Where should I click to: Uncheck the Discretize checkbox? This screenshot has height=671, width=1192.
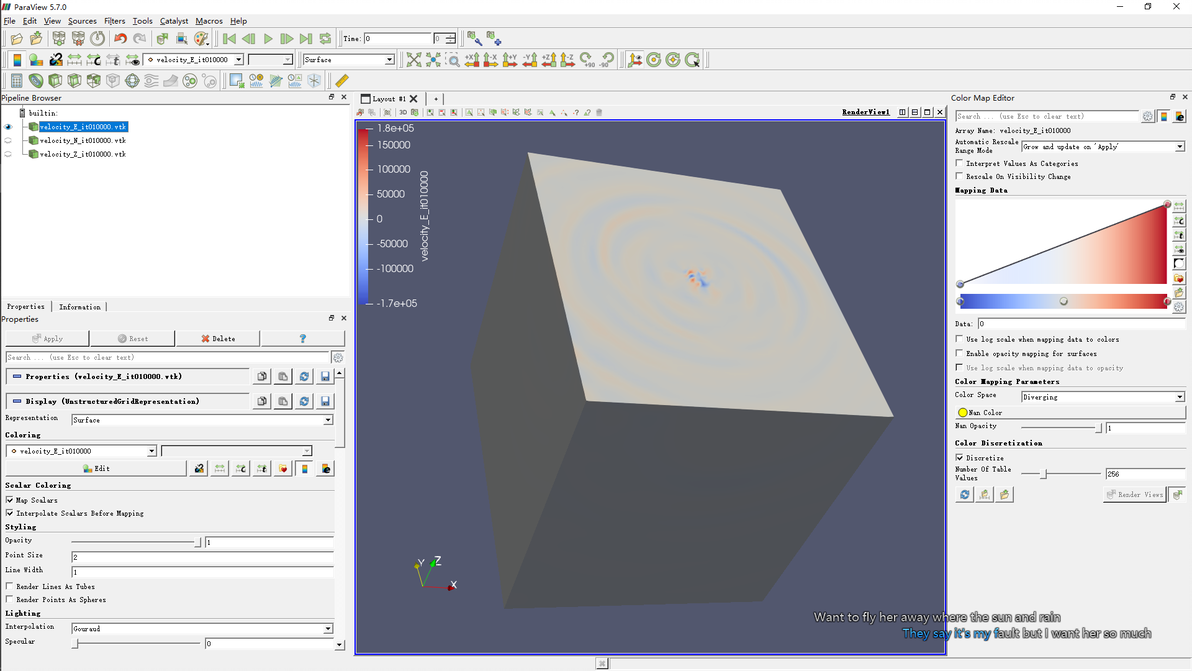tap(960, 458)
